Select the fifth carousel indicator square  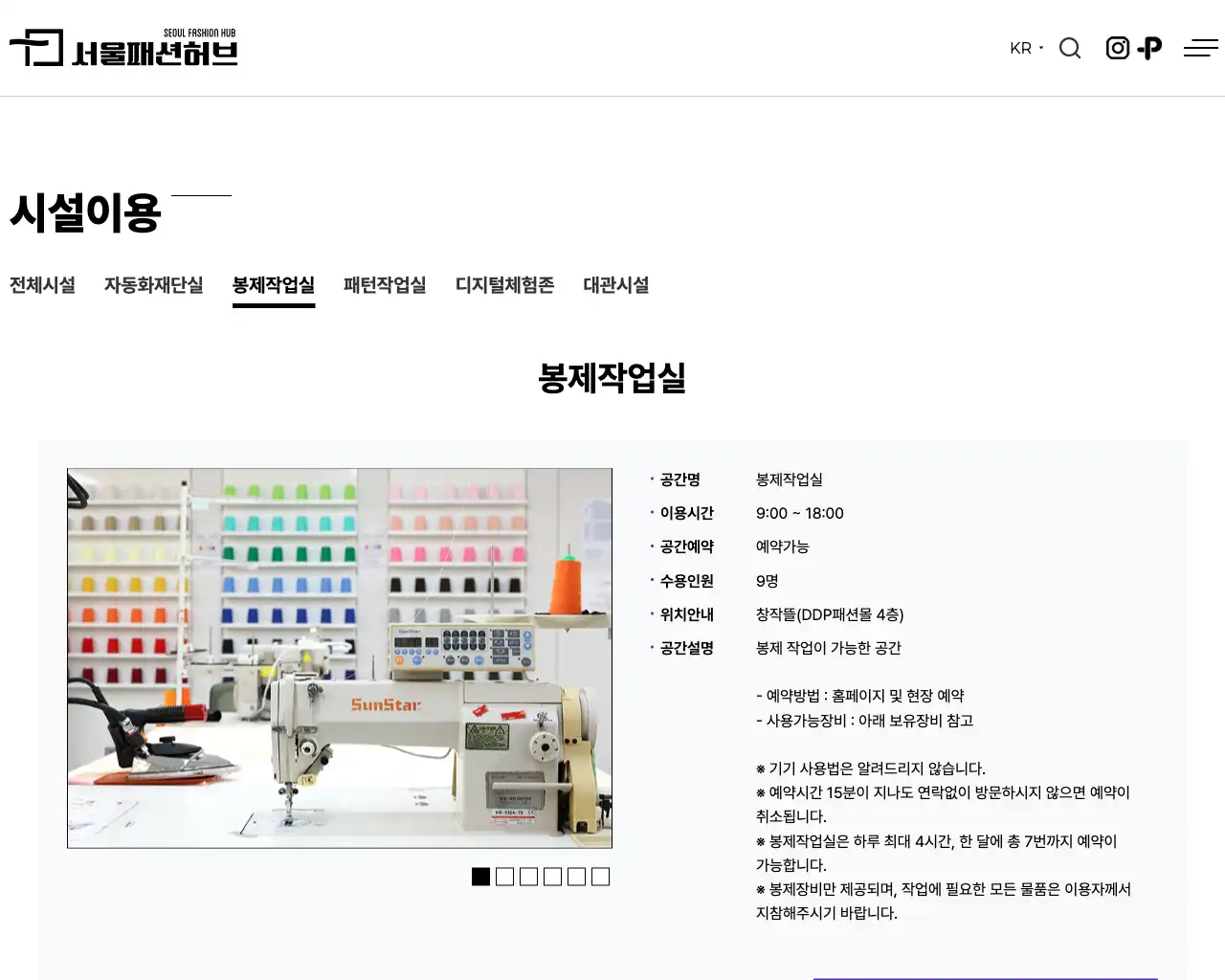click(576, 876)
